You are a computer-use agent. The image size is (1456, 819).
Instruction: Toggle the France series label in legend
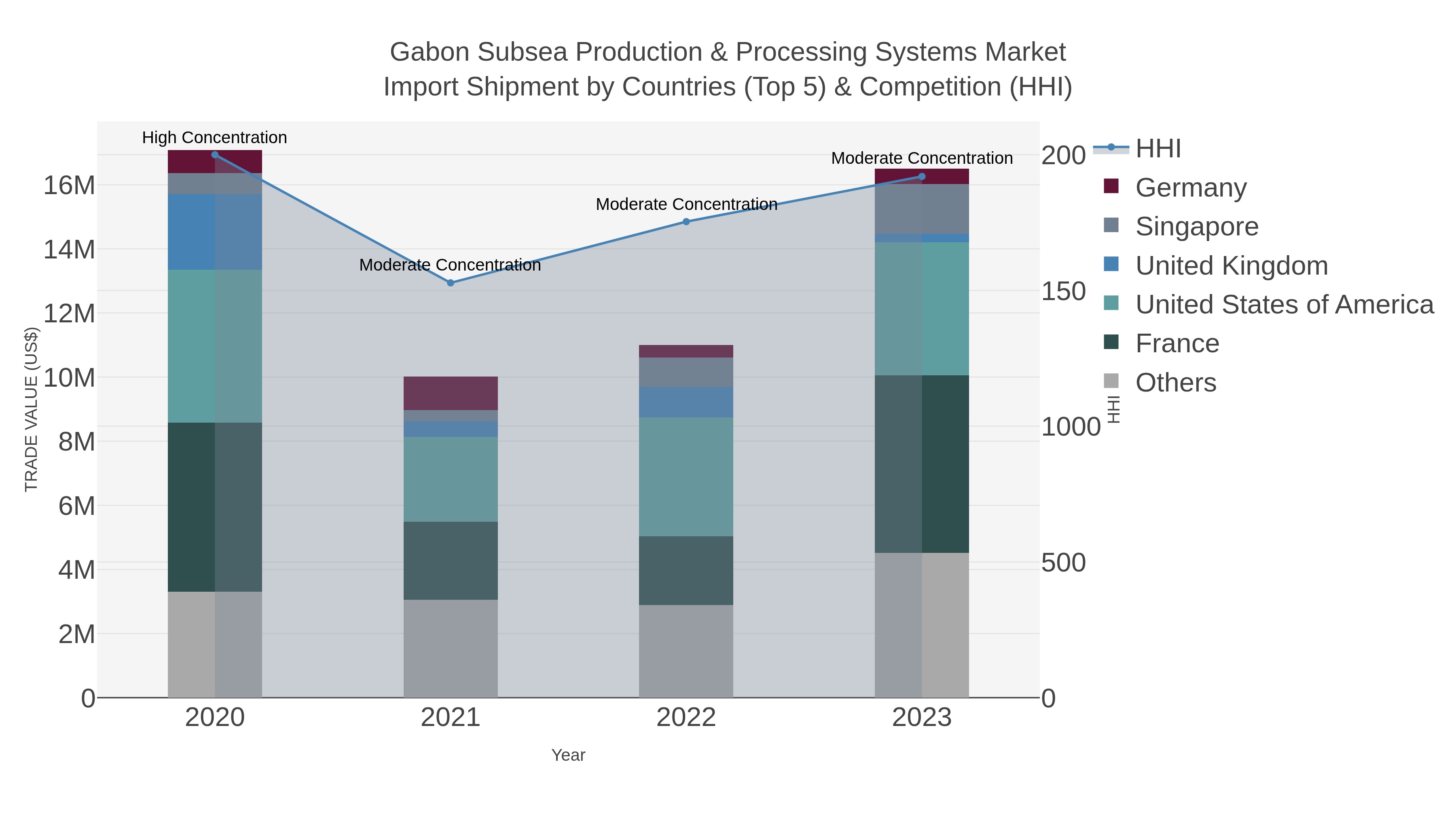pos(1177,344)
